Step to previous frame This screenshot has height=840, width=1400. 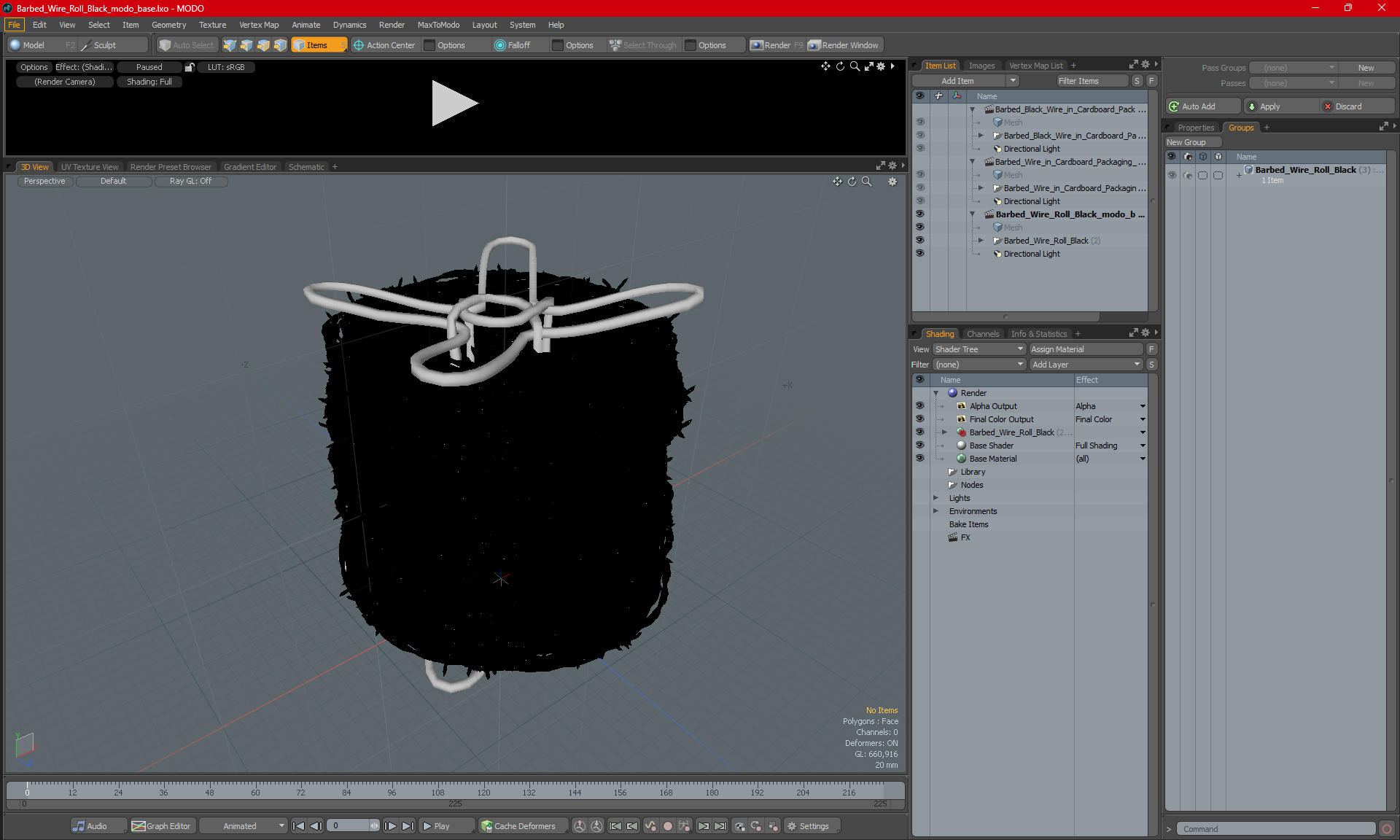(x=316, y=826)
